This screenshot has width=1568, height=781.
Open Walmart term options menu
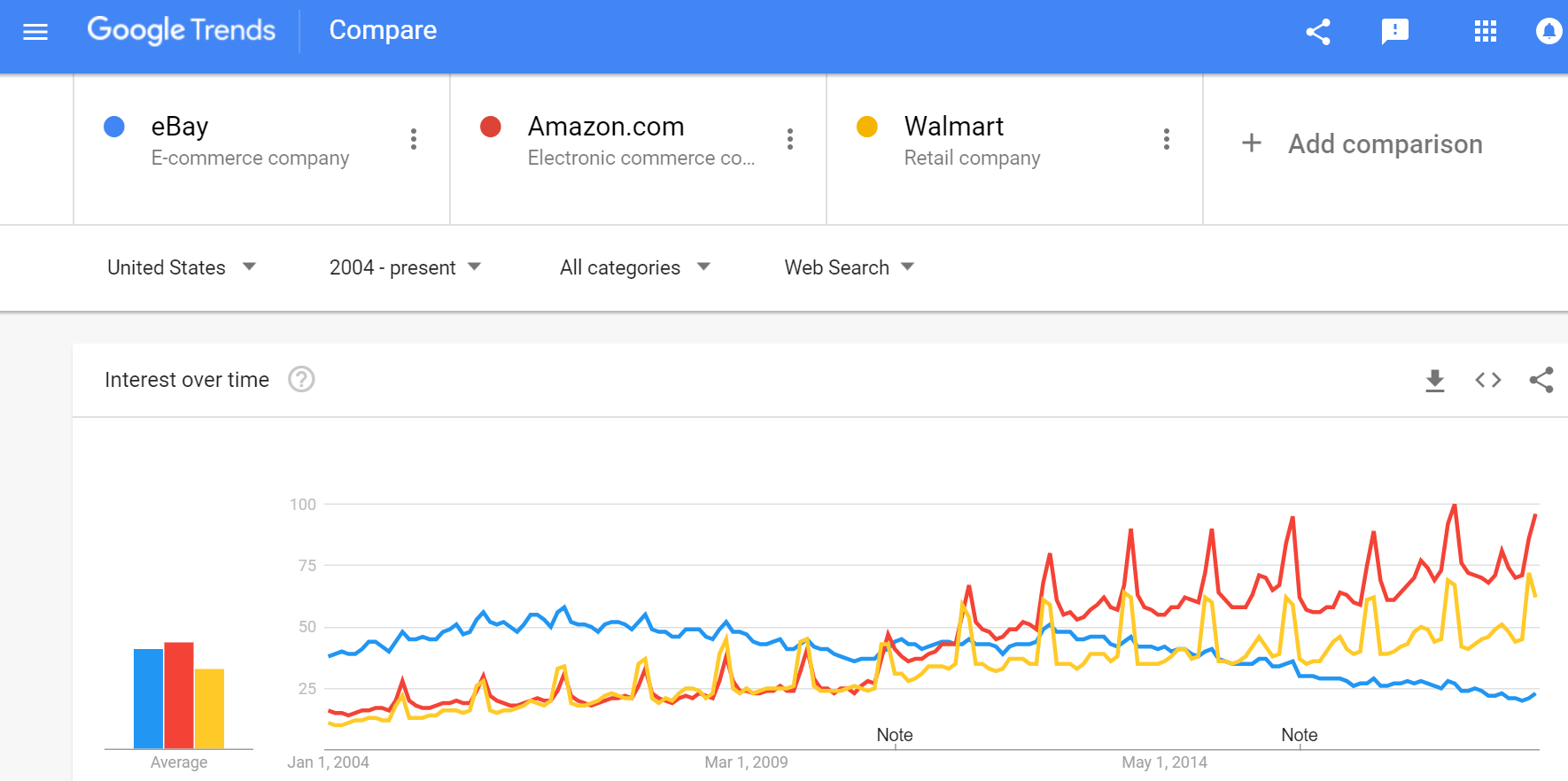1167,139
